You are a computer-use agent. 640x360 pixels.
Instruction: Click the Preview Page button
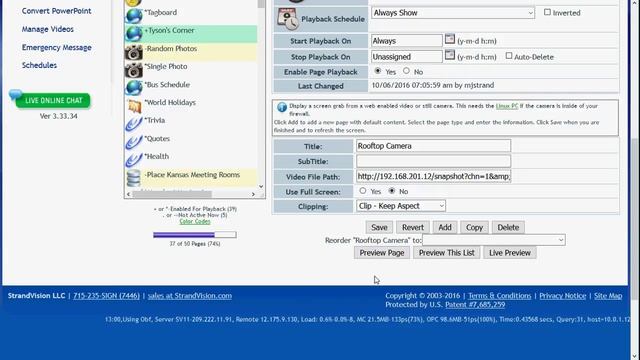coord(382,253)
